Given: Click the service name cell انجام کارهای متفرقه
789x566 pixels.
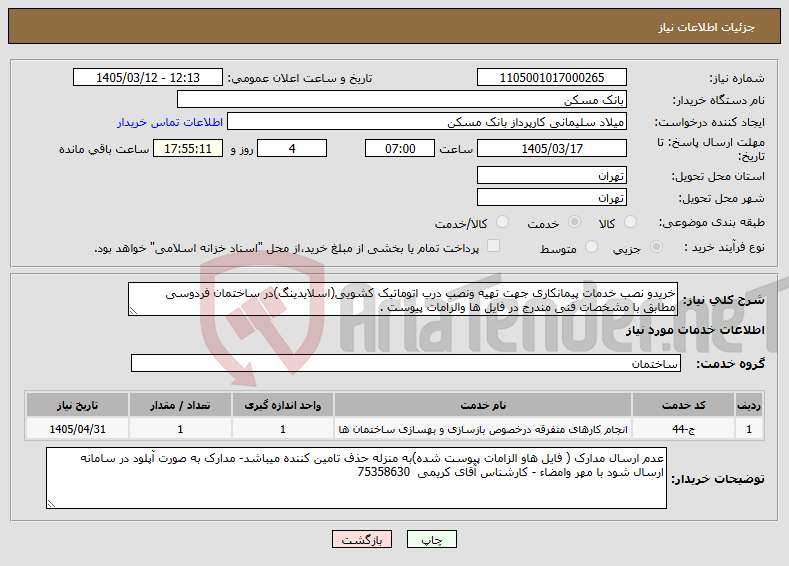Looking at the screenshot, I should point(483,429).
